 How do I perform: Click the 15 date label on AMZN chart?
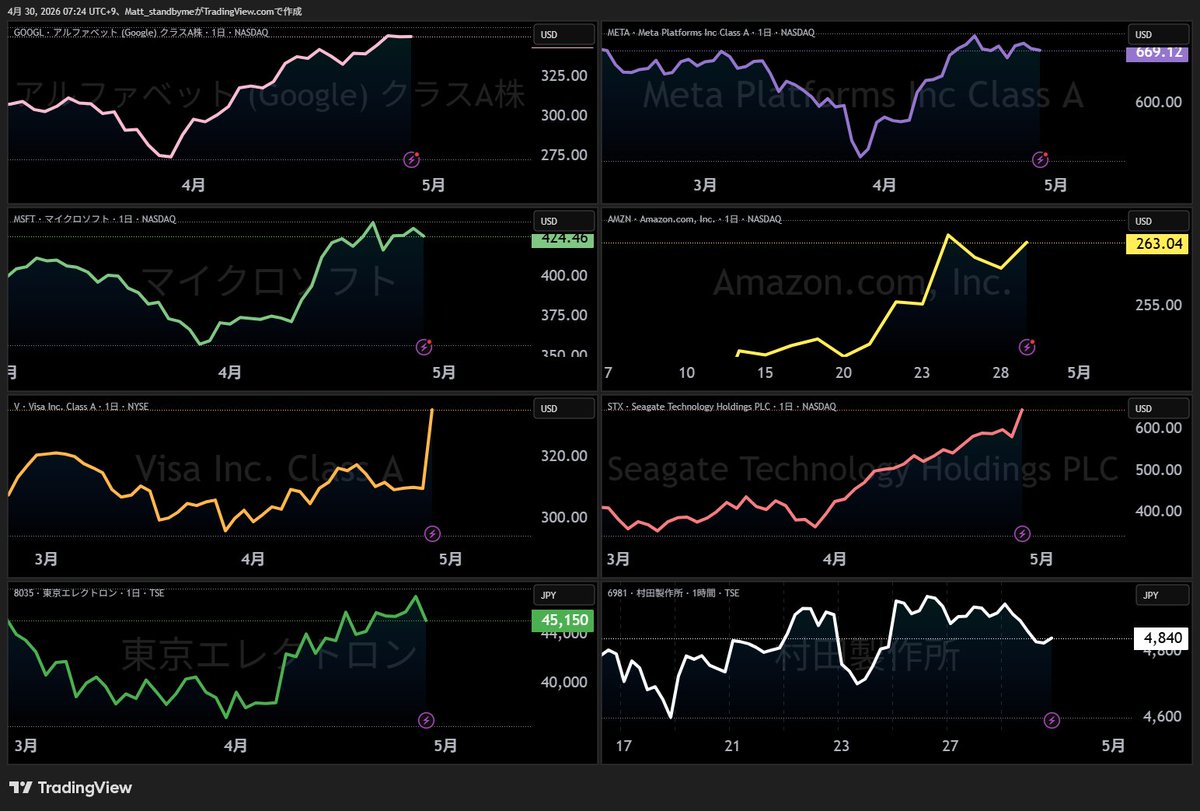coord(765,372)
